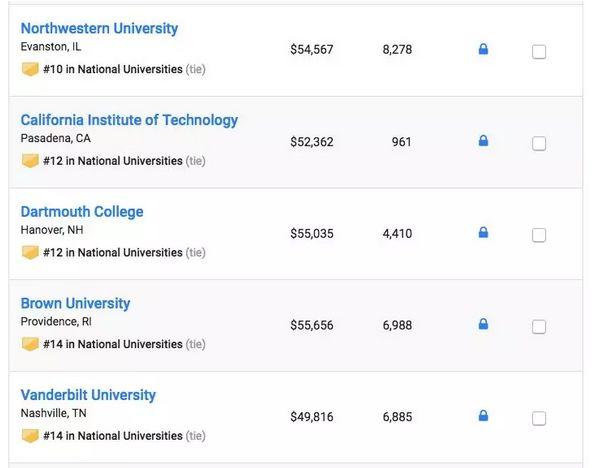
Task: Tick the checkbox for California Institute of Technology
Action: tap(539, 144)
